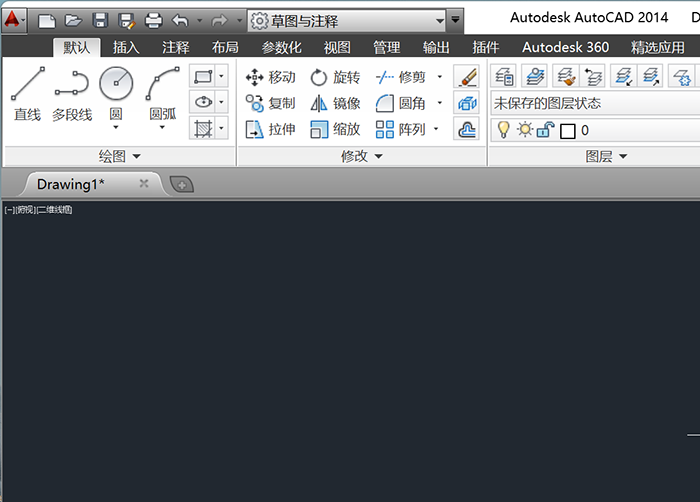Click the Offset tool icon
700x502 pixels.
[x=467, y=130]
